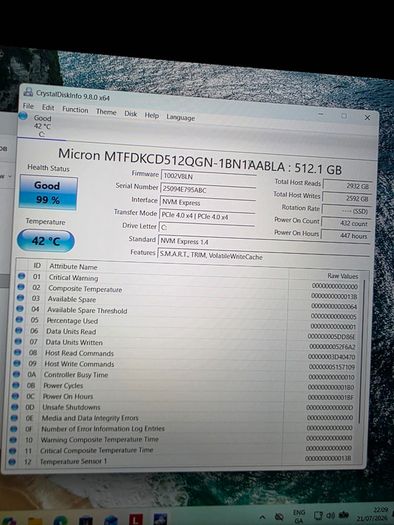Click Warning Composite Temperature Time status dot

[x=13, y=439]
